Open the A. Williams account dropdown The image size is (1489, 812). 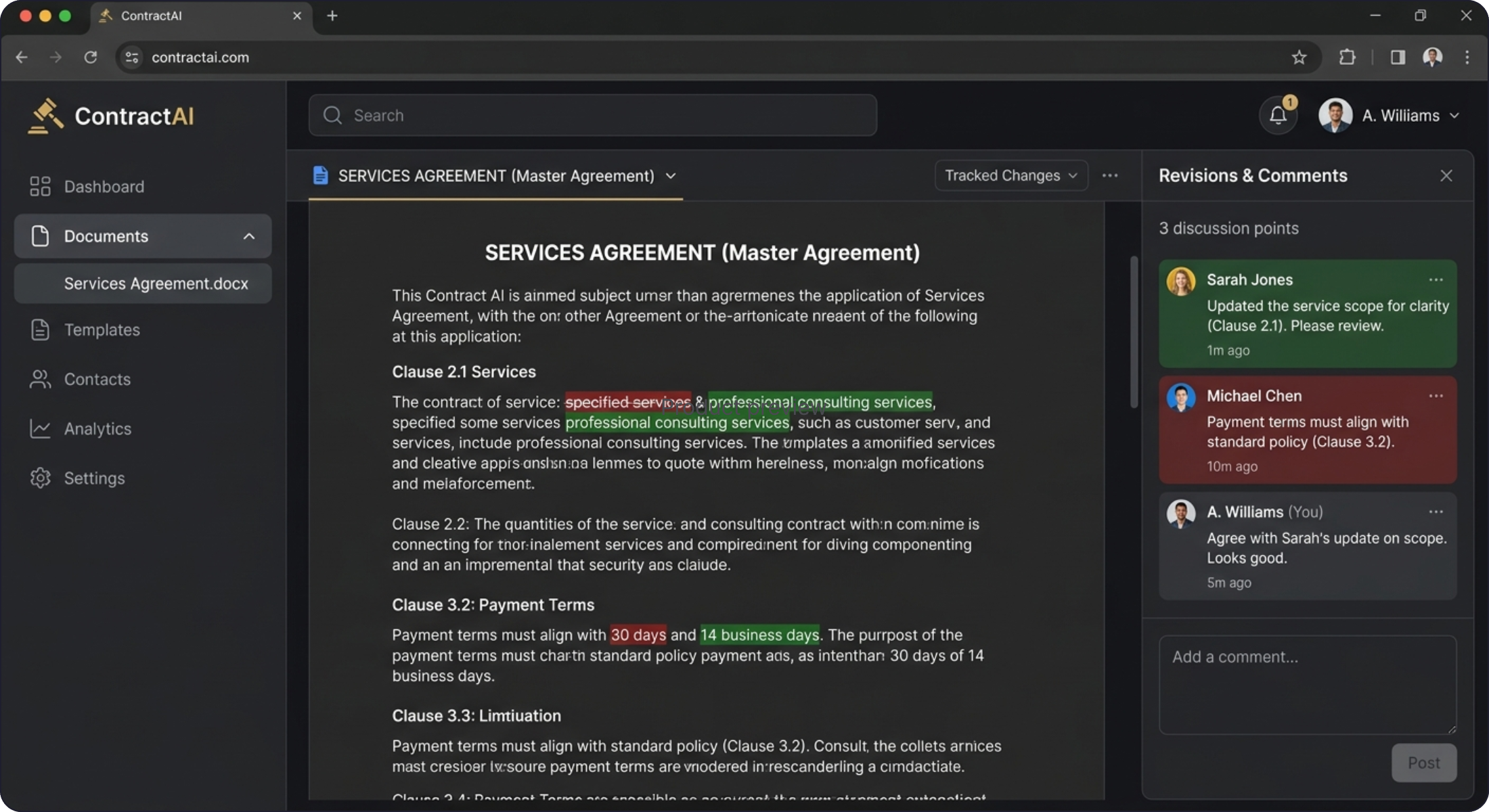pos(1391,115)
